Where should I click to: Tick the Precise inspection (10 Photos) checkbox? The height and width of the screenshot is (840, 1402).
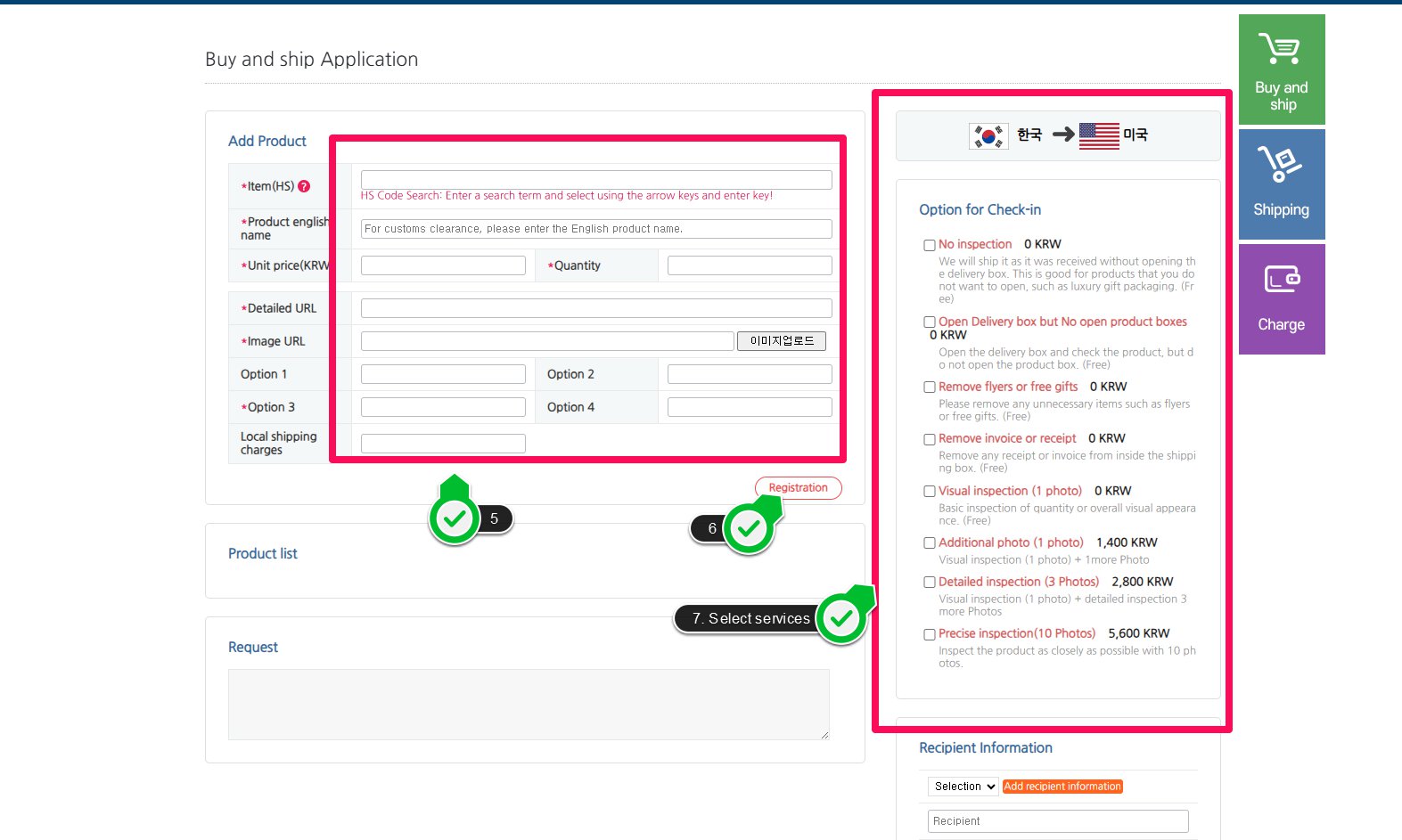click(930, 634)
